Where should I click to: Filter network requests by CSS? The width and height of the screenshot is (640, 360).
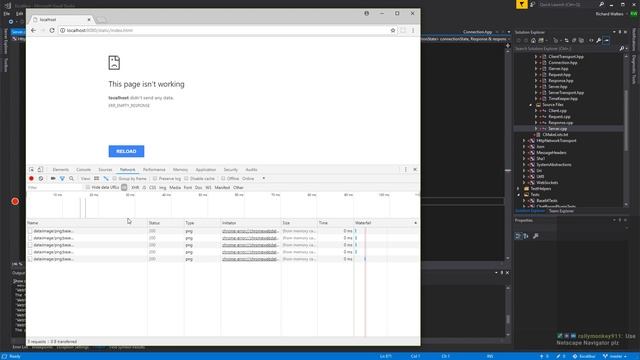(x=152, y=188)
